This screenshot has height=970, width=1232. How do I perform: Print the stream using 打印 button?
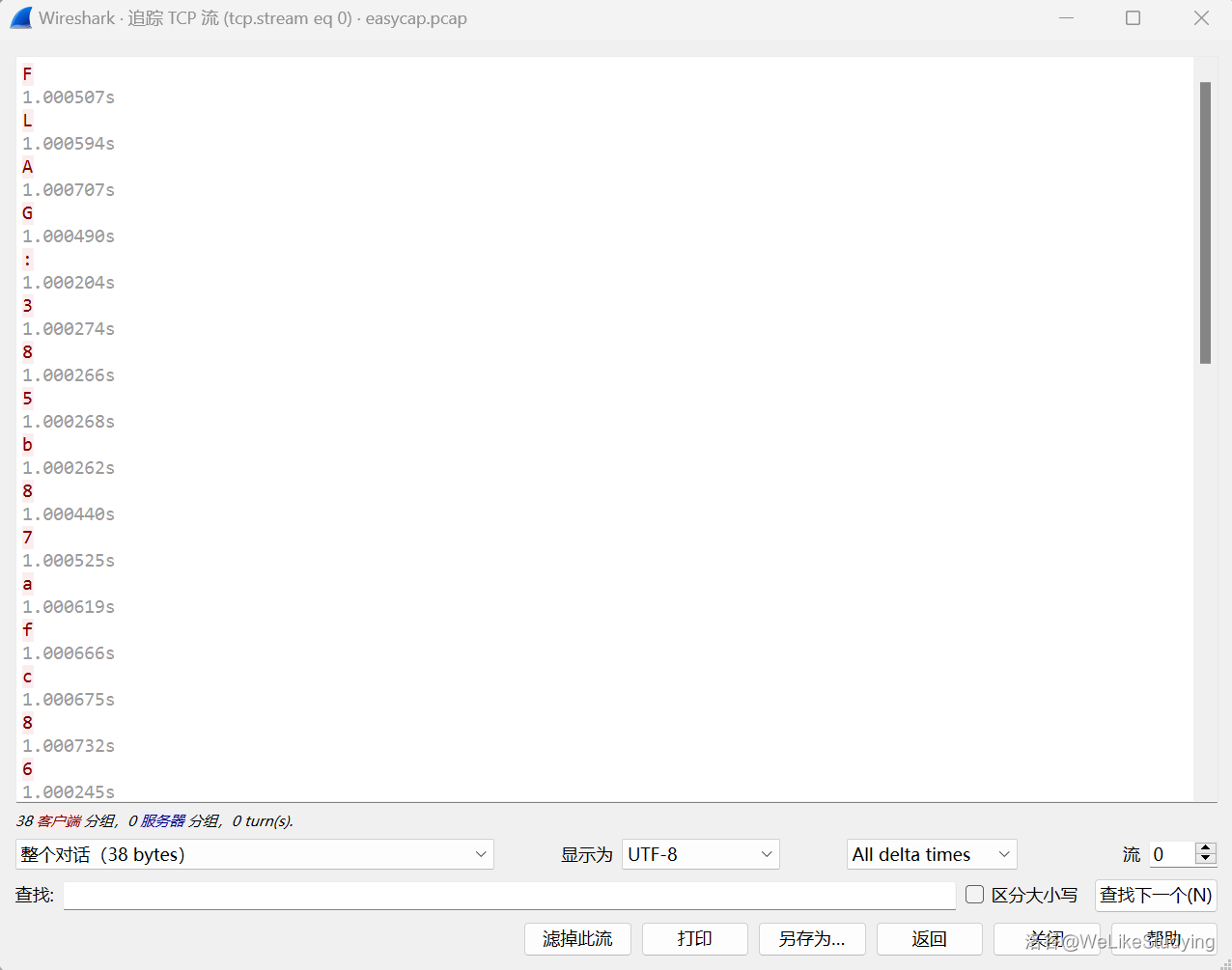click(694, 939)
